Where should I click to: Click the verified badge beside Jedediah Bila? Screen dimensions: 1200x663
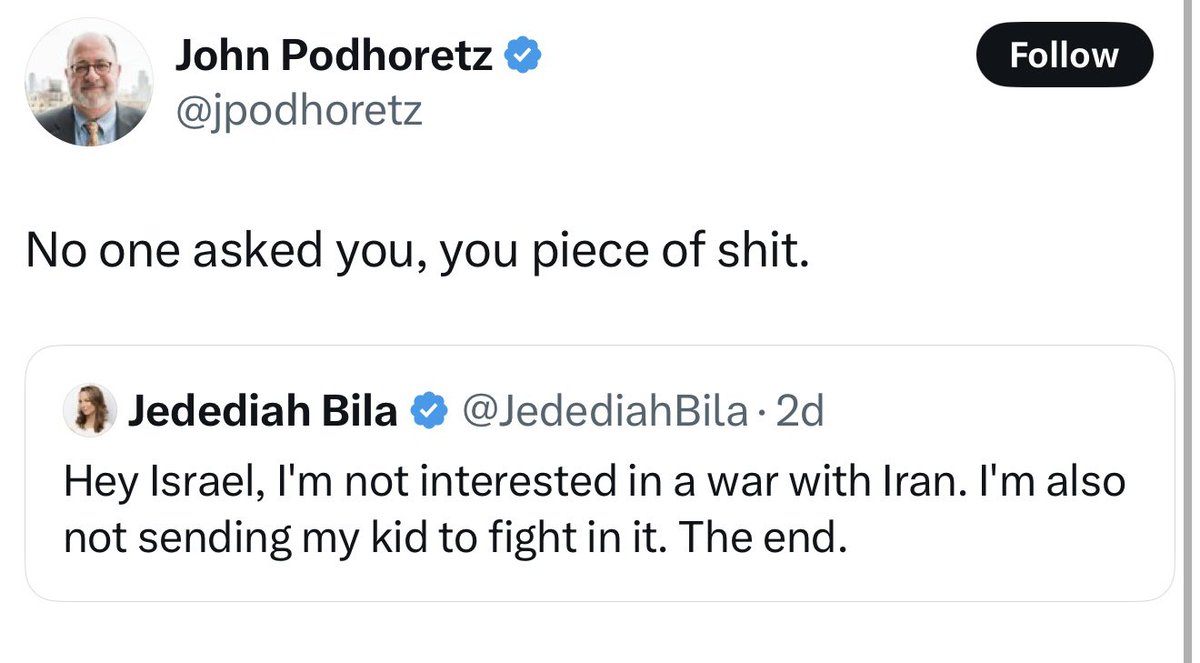click(428, 411)
